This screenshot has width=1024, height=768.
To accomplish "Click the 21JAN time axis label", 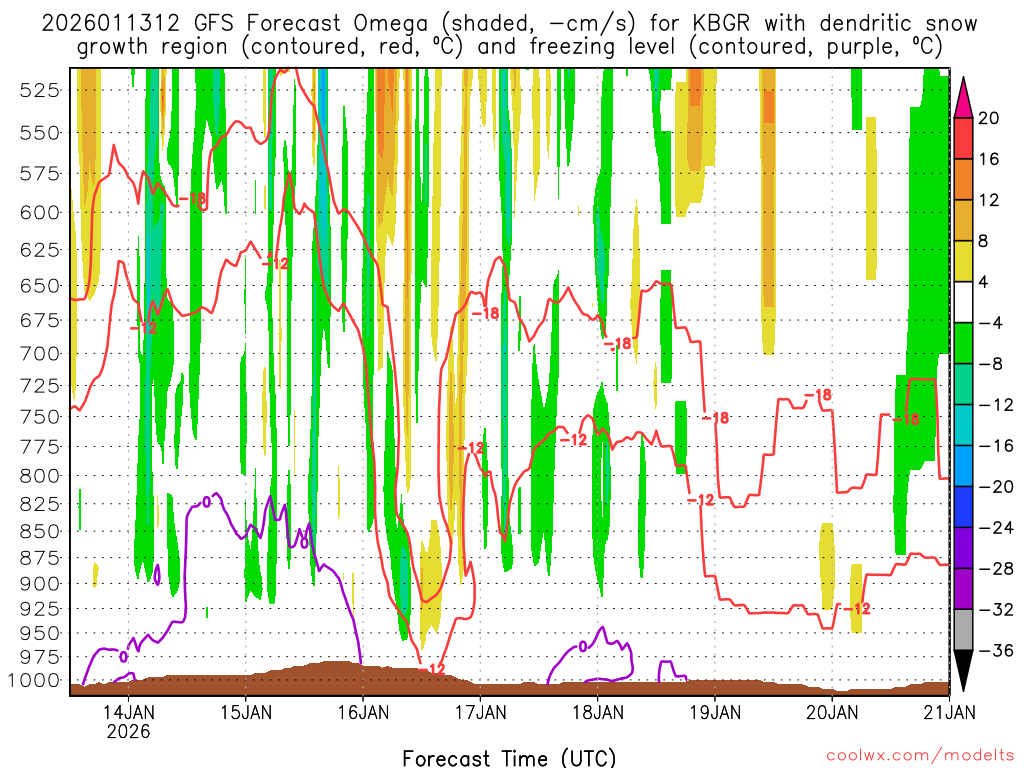I will 949,711.
